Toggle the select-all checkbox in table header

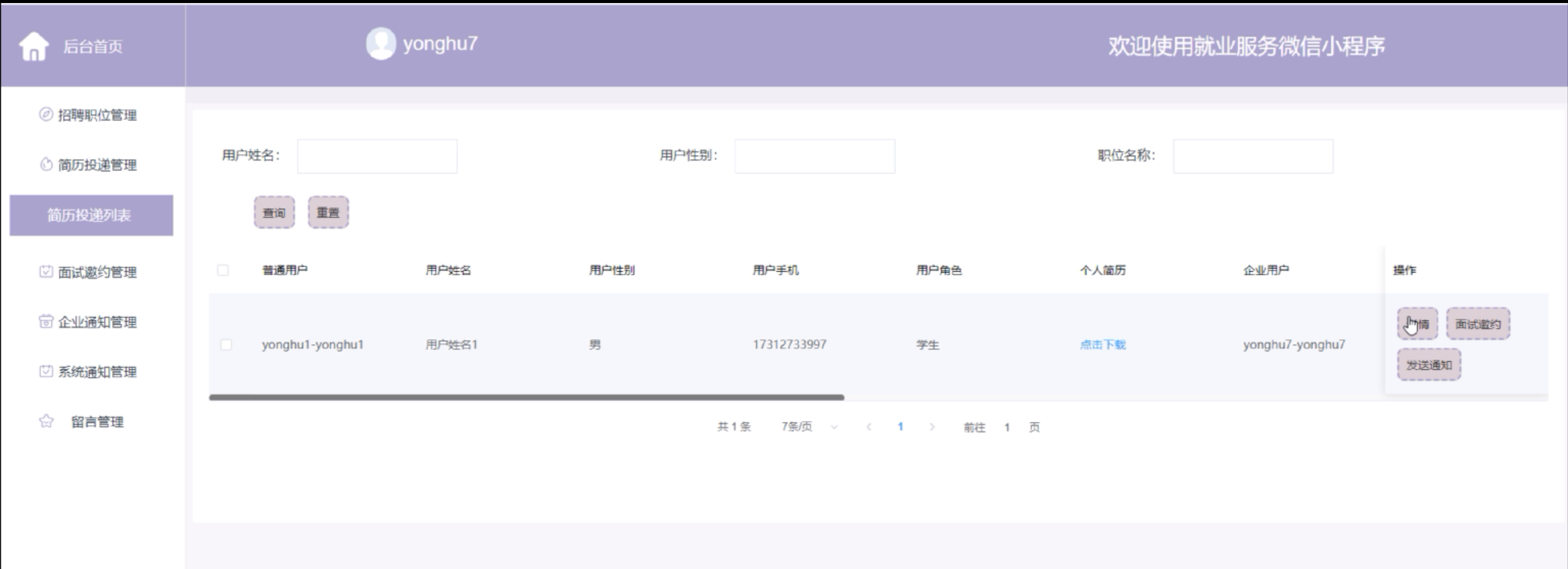coord(223,270)
